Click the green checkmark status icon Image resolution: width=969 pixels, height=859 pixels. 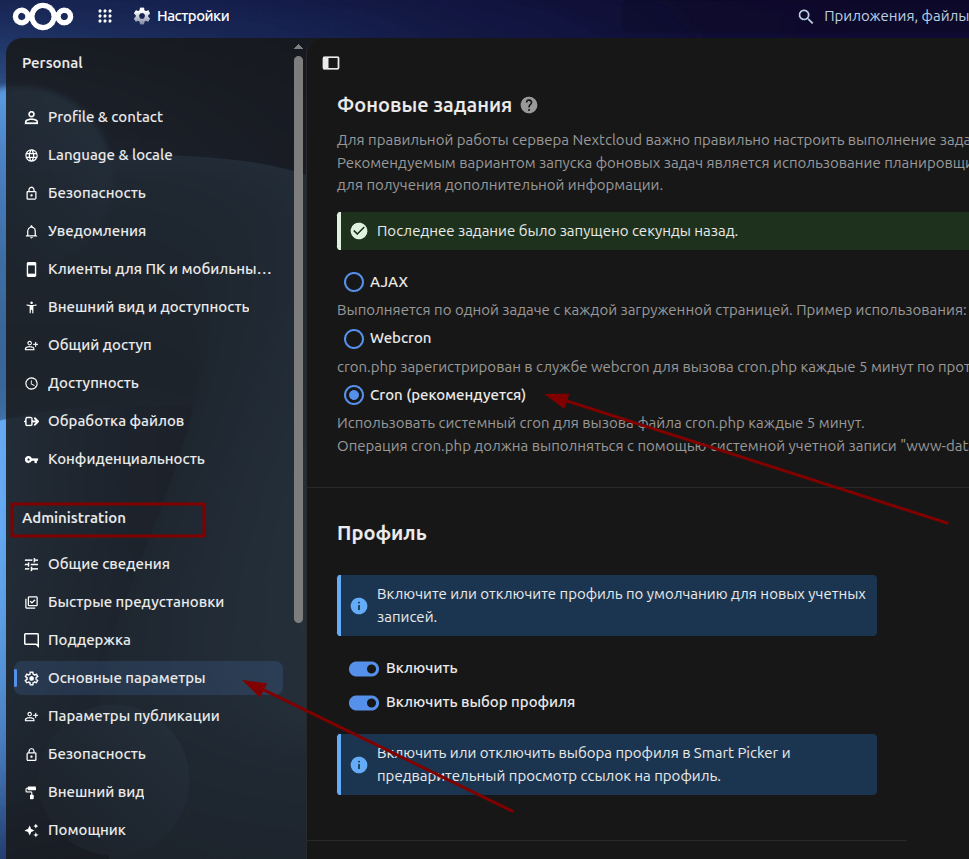(358, 231)
